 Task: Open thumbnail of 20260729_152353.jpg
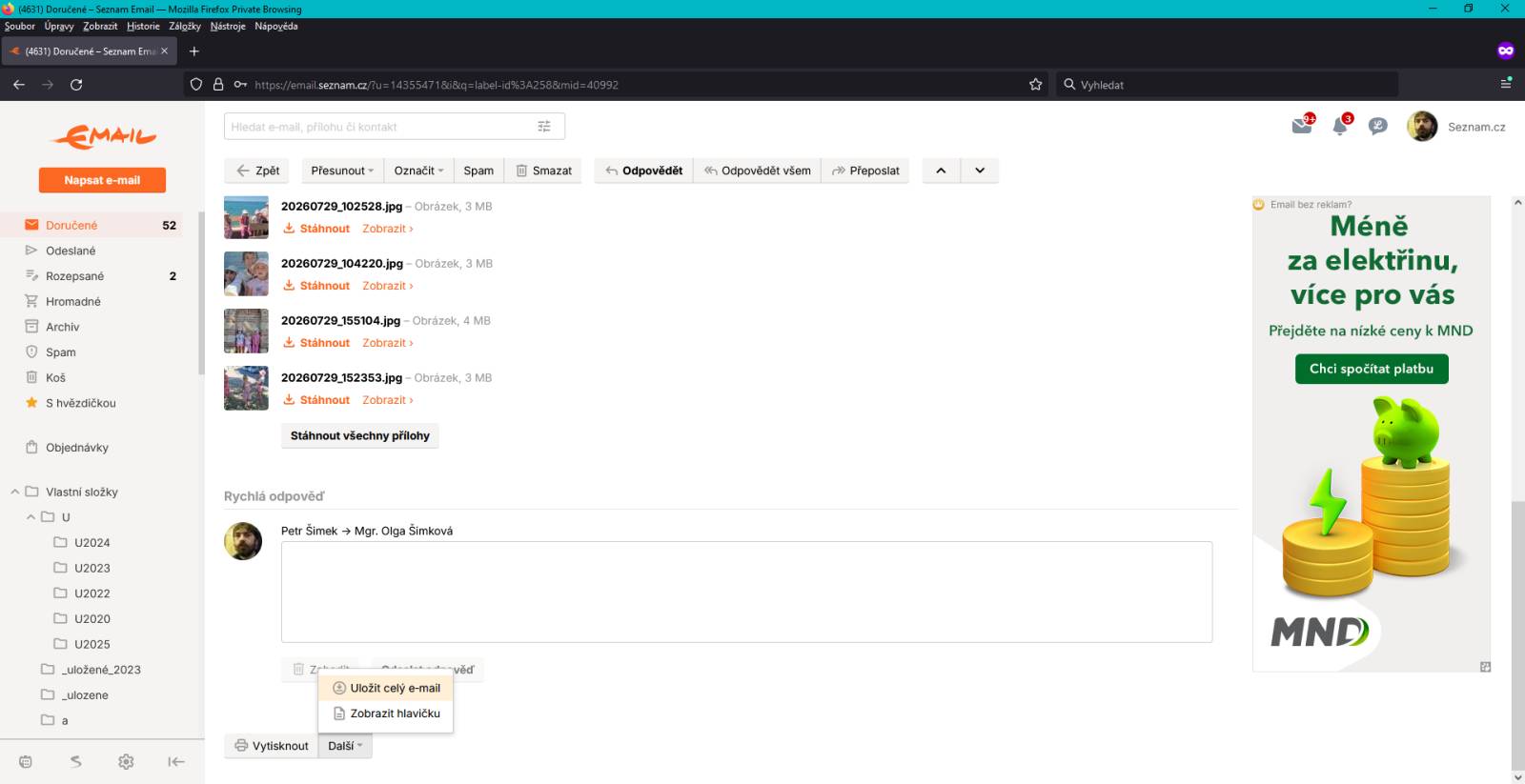coord(246,389)
